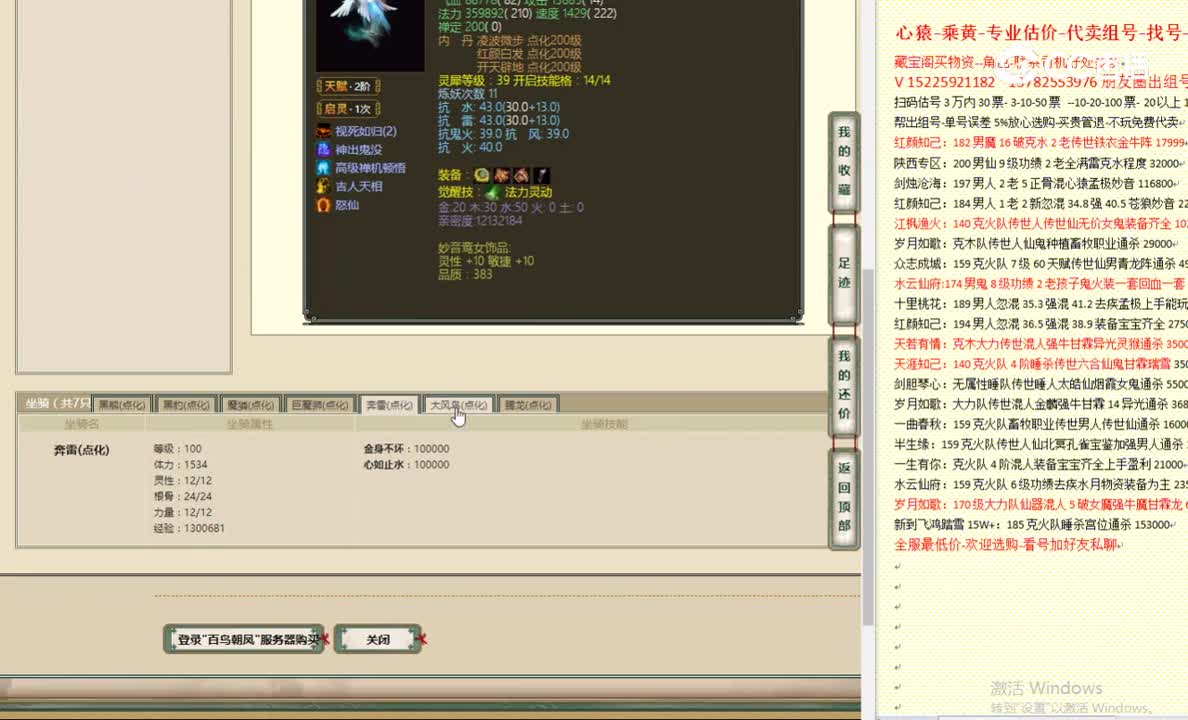1188x720 pixels.
Task: Click the 视死如归(2) skill icon
Action: tap(324, 131)
